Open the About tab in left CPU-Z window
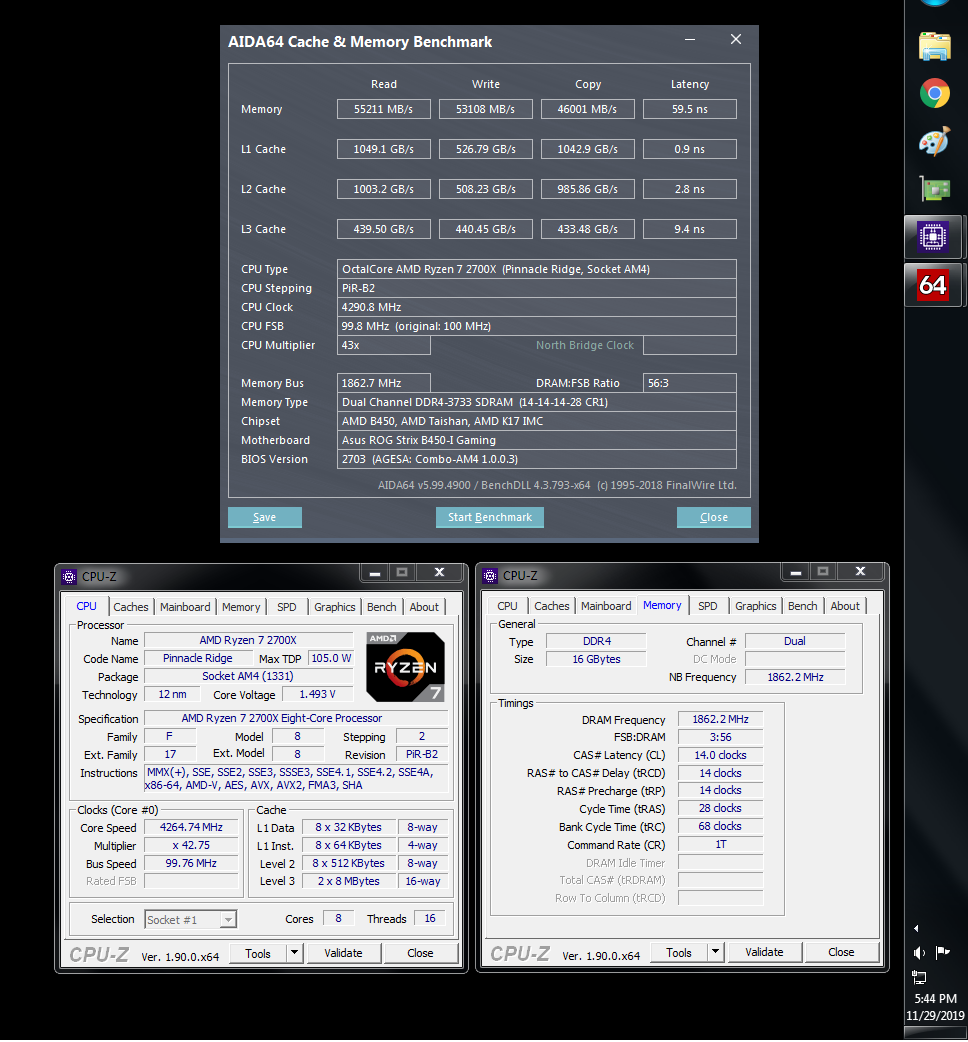The width and height of the screenshot is (968, 1042). [x=424, y=607]
